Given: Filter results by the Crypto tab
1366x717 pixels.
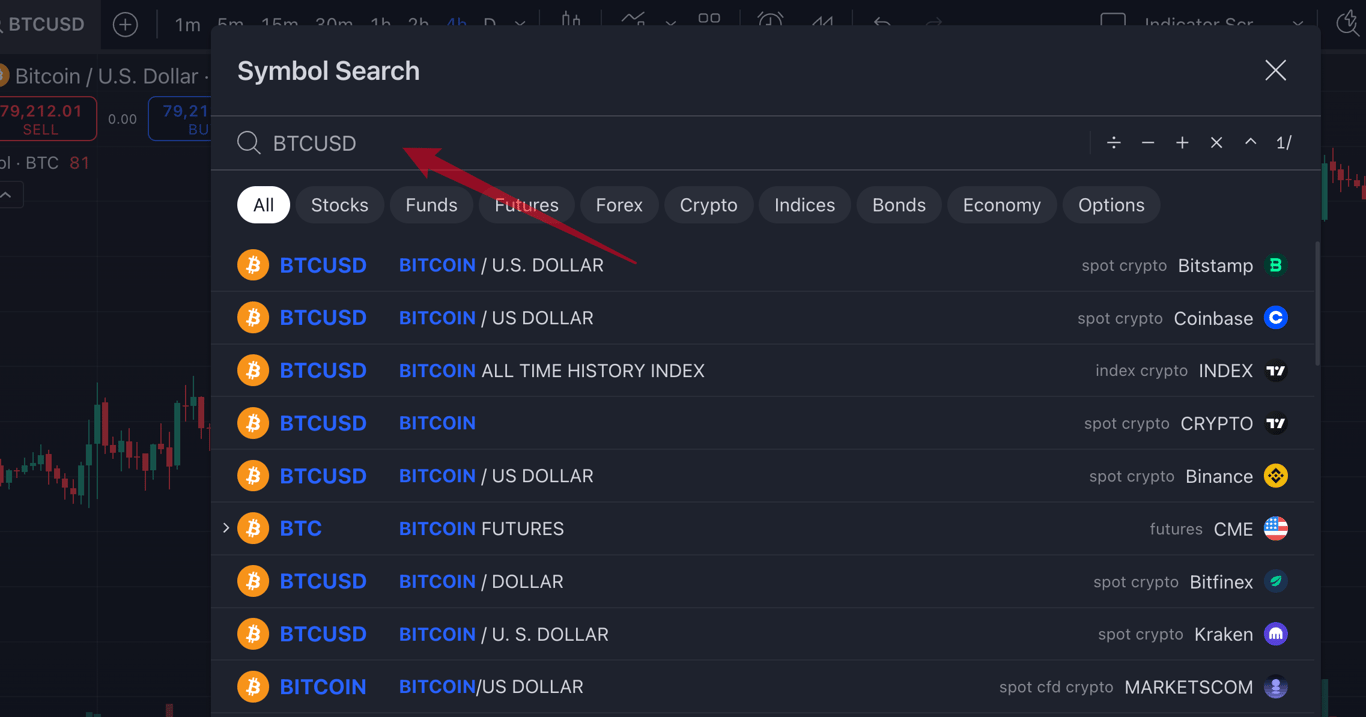Looking at the screenshot, I should [x=708, y=205].
